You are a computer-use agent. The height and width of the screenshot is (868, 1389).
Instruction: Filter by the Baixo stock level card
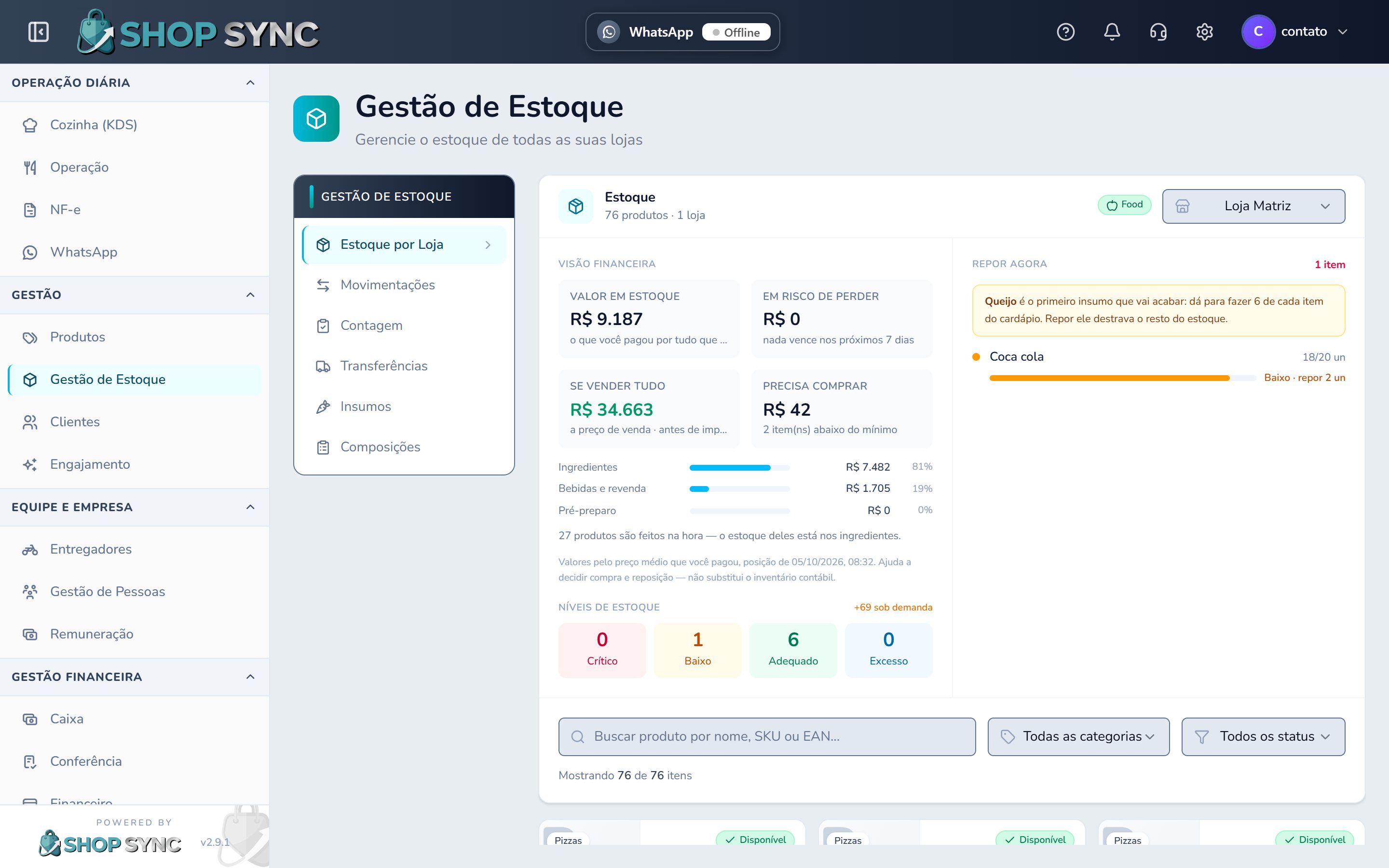coord(697,651)
